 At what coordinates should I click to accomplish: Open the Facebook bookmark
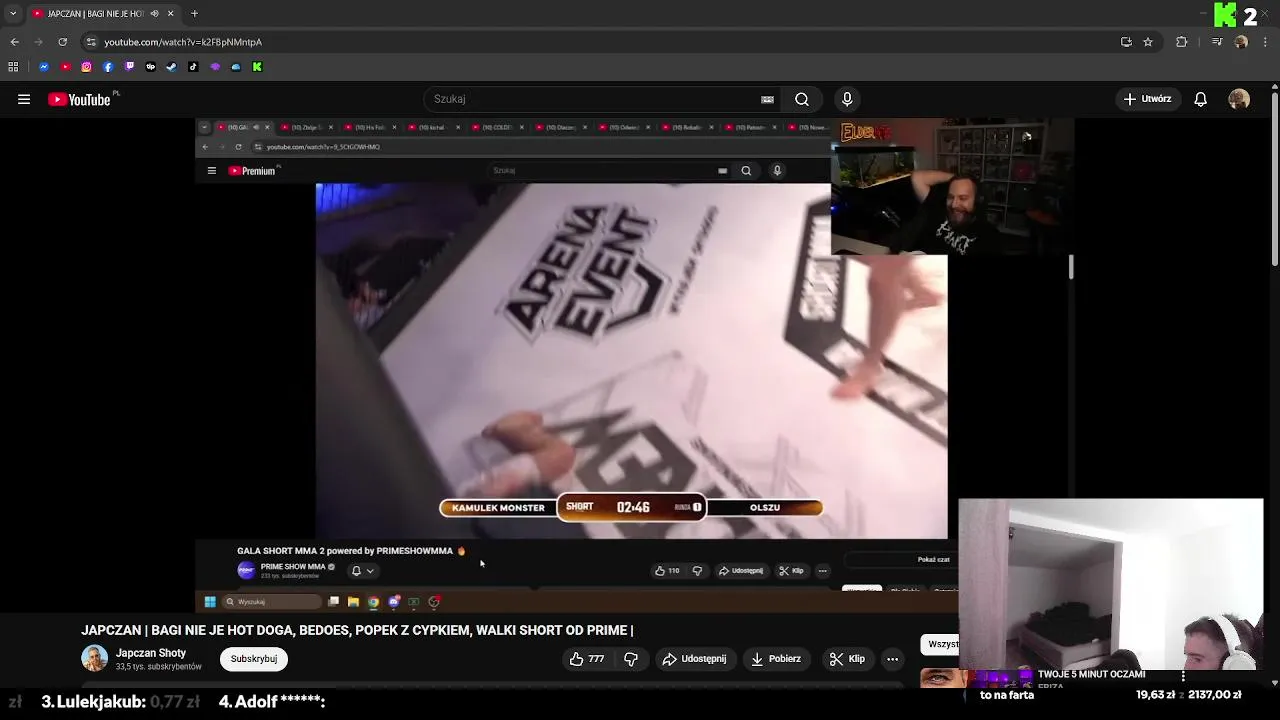pos(108,67)
